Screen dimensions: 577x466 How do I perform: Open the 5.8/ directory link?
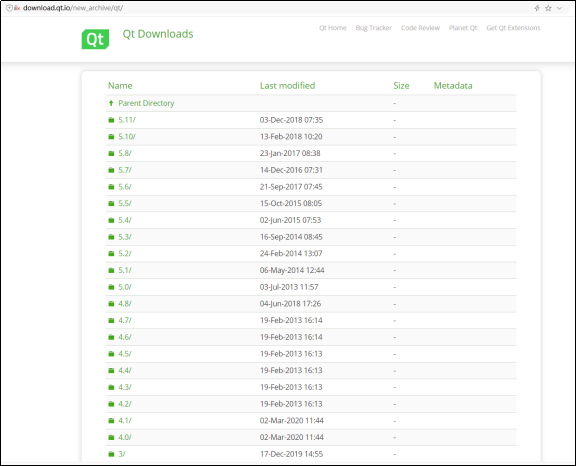[125, 153]
